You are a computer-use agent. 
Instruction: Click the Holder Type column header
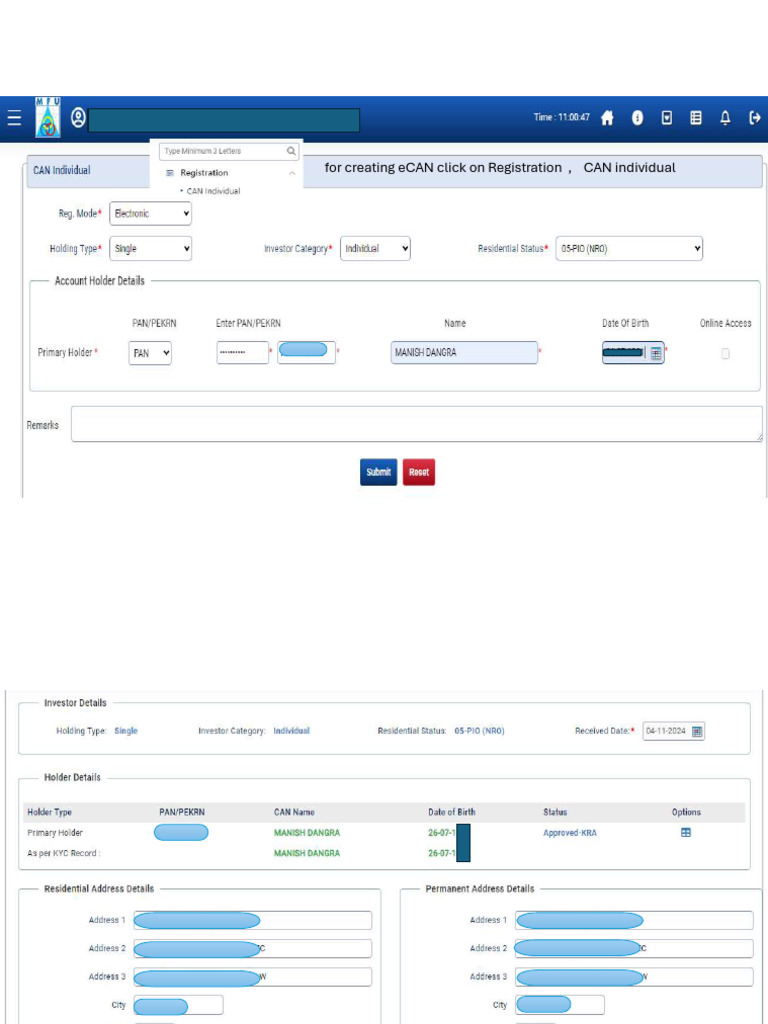[50, 812]
